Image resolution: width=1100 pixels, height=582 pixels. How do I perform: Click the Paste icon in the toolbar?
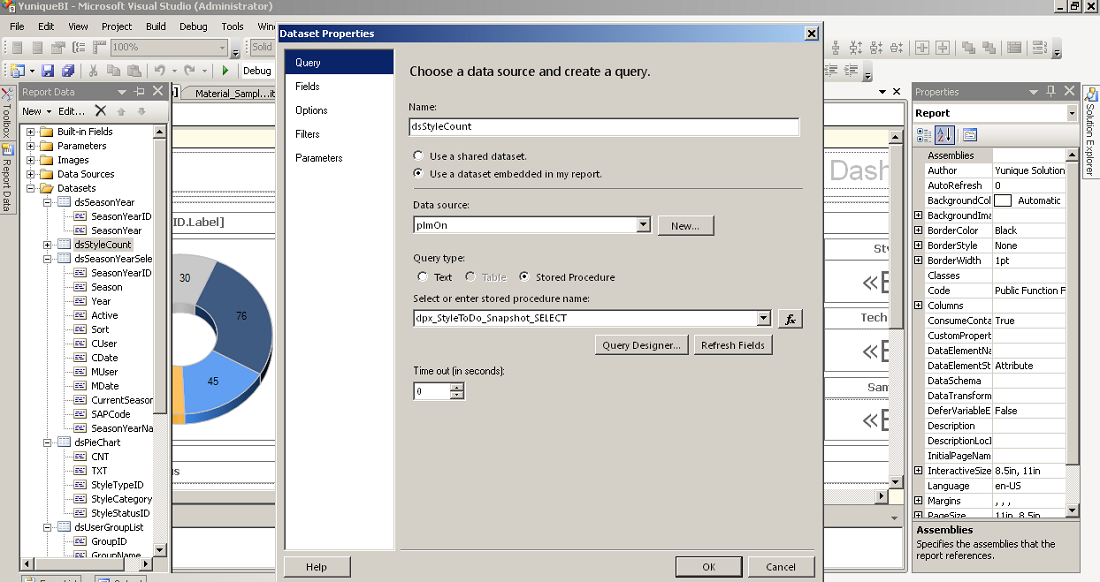(x=133, y=71)
